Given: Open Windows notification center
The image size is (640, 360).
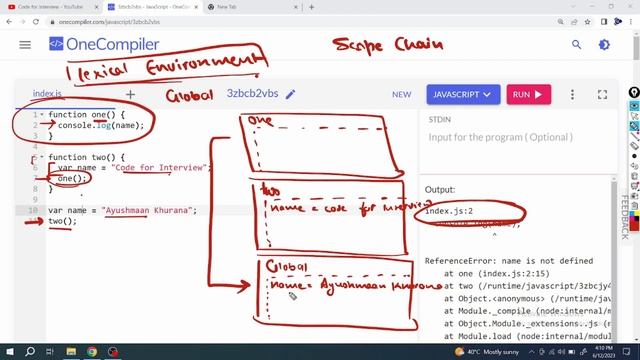Looking at the screenshot, I should (x=627, y=351).
